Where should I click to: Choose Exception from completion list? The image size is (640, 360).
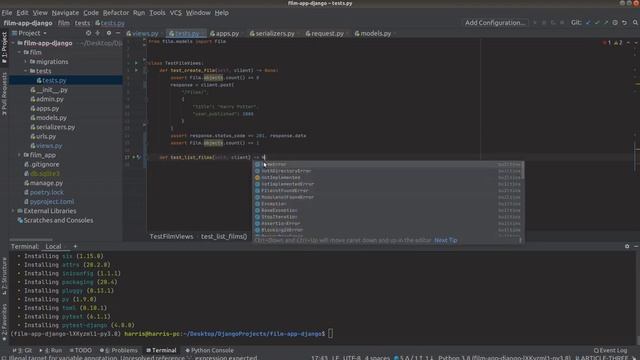pyautogui.click(x=387, y=204)
